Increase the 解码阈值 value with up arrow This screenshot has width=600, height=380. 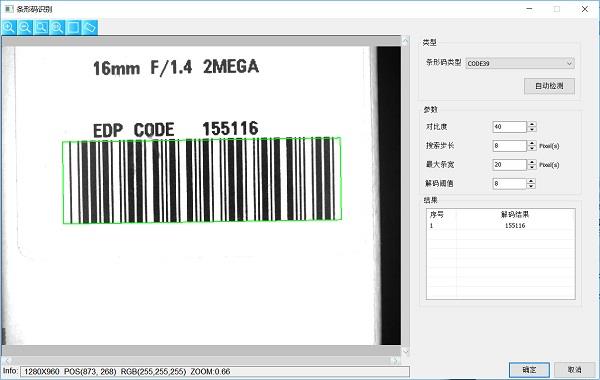[x=531, y=181]
